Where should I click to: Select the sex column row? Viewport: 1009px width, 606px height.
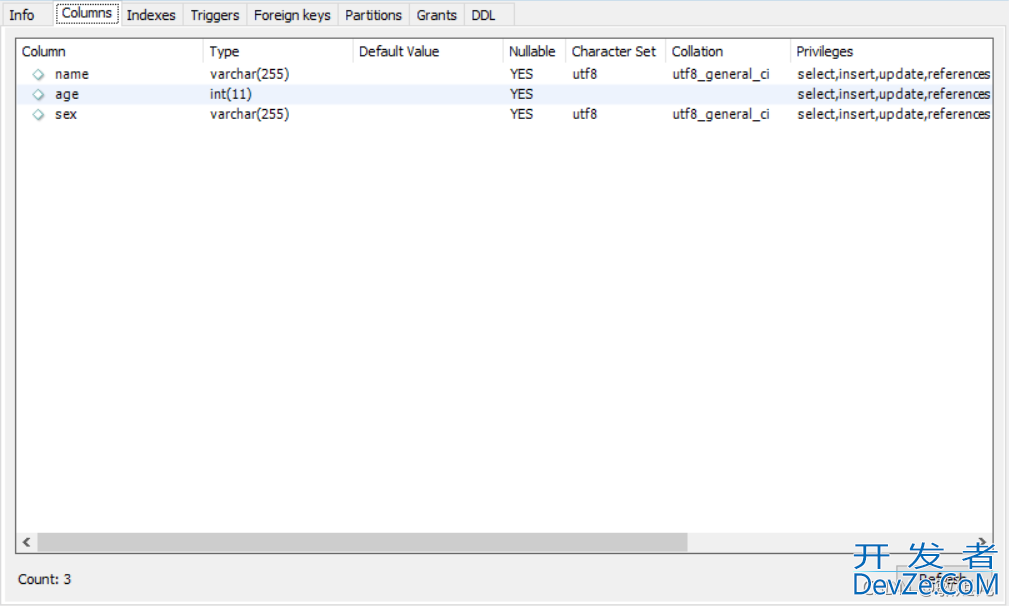click(504, 115)
